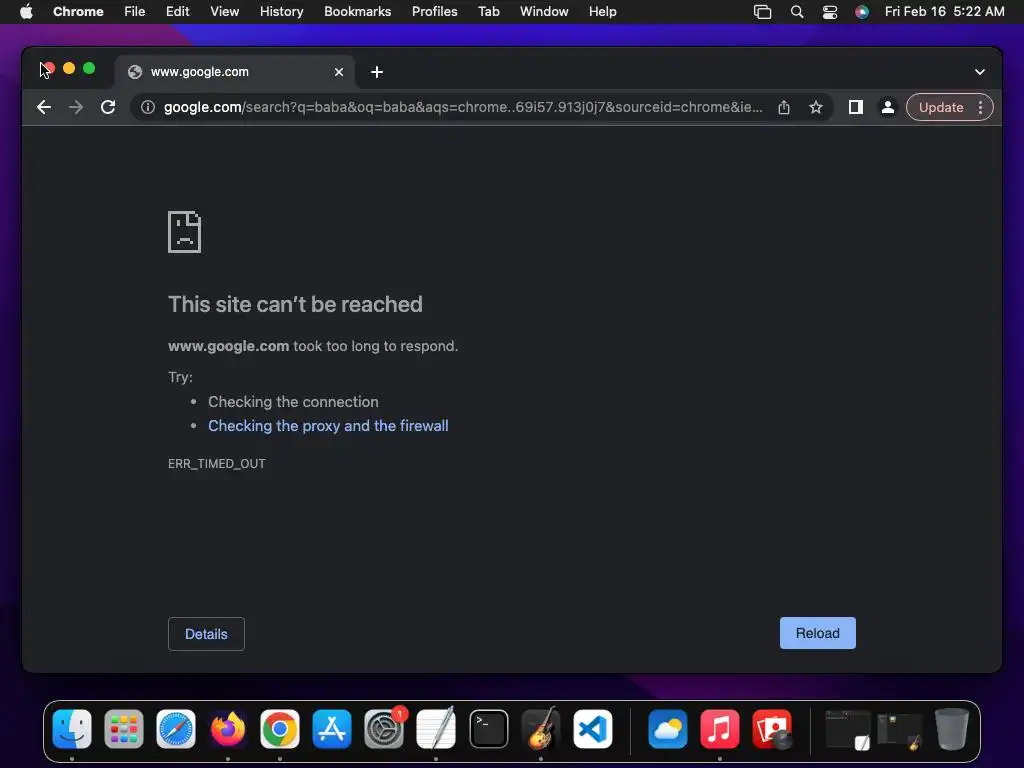Open a new tab with plus button
This screenshot has width=1024, height=768.
[377, 72]
